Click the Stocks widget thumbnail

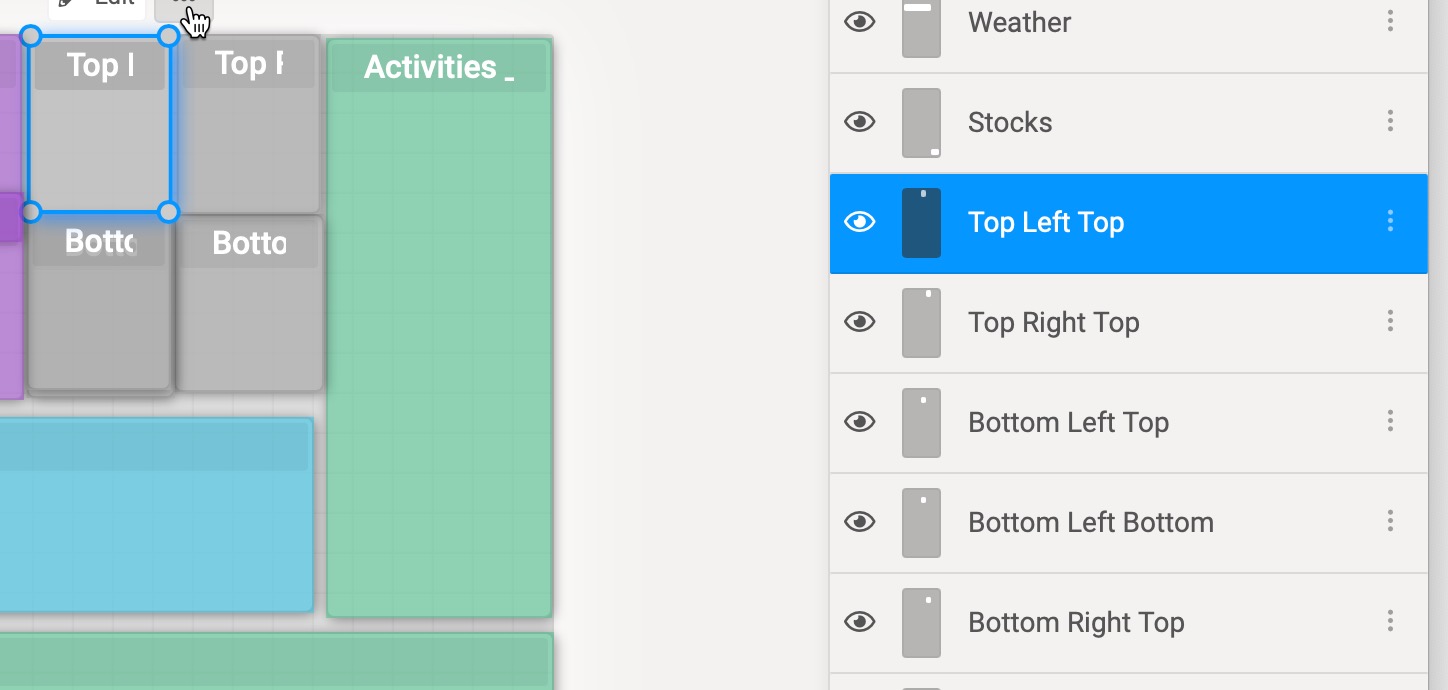click(x=921, y=121)
